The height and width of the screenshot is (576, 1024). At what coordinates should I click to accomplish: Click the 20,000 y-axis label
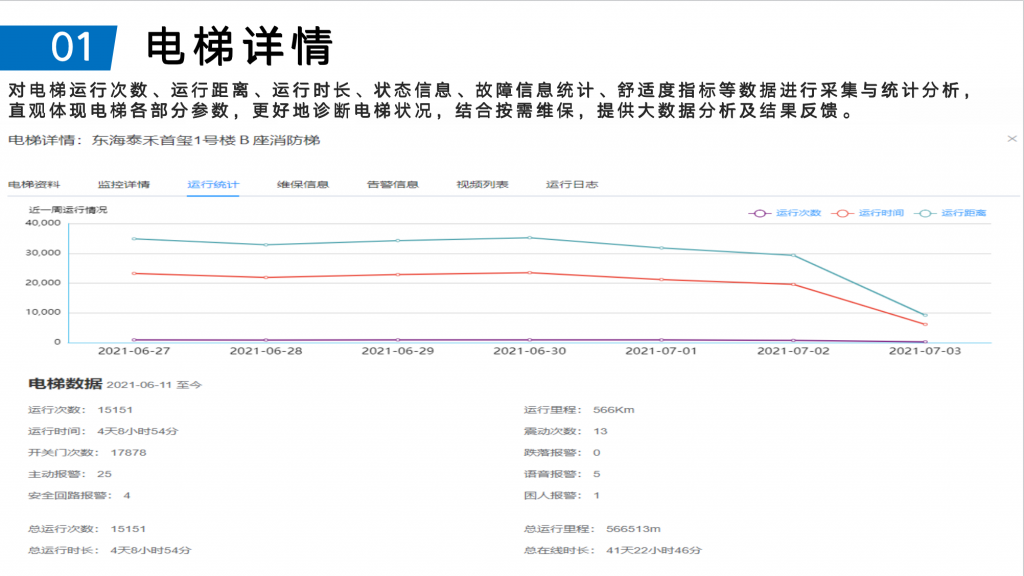pos(43,283)
